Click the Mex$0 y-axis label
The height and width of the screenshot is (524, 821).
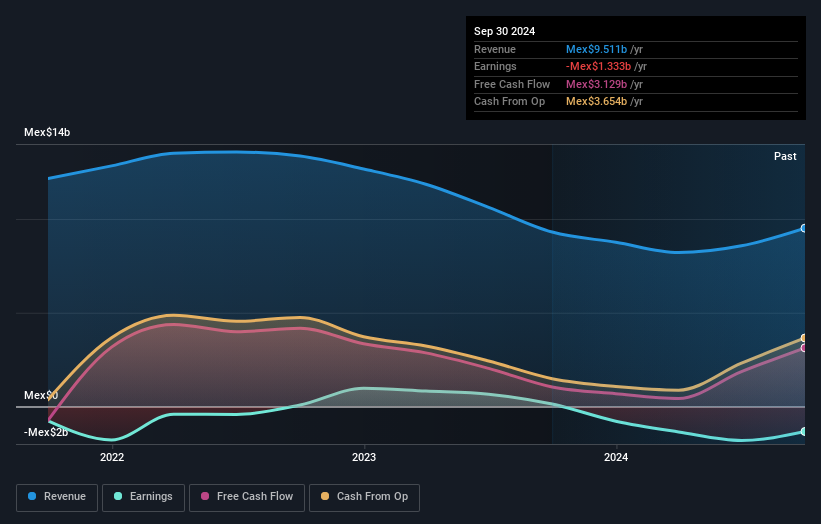41,395
